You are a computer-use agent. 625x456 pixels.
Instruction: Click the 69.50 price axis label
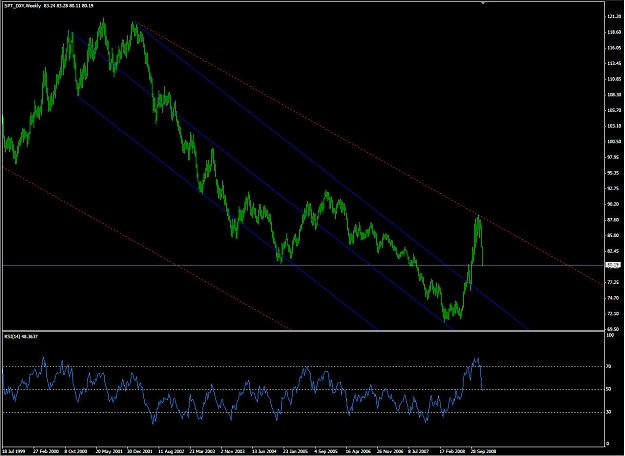613,329
